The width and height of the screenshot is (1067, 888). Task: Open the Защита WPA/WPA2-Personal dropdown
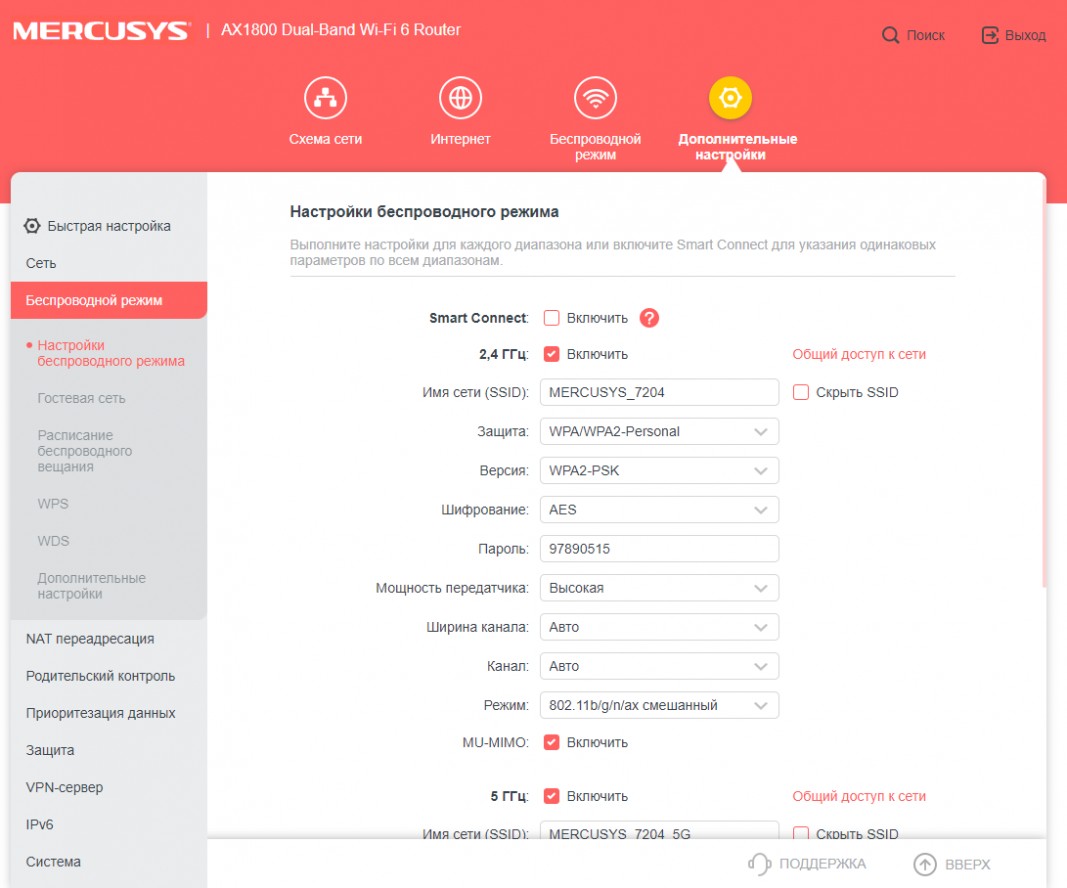click(x=659, y=431)
